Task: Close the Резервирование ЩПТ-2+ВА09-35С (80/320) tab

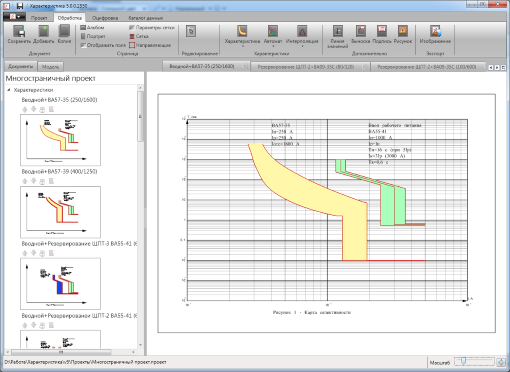Action: (x=364, y=67)
